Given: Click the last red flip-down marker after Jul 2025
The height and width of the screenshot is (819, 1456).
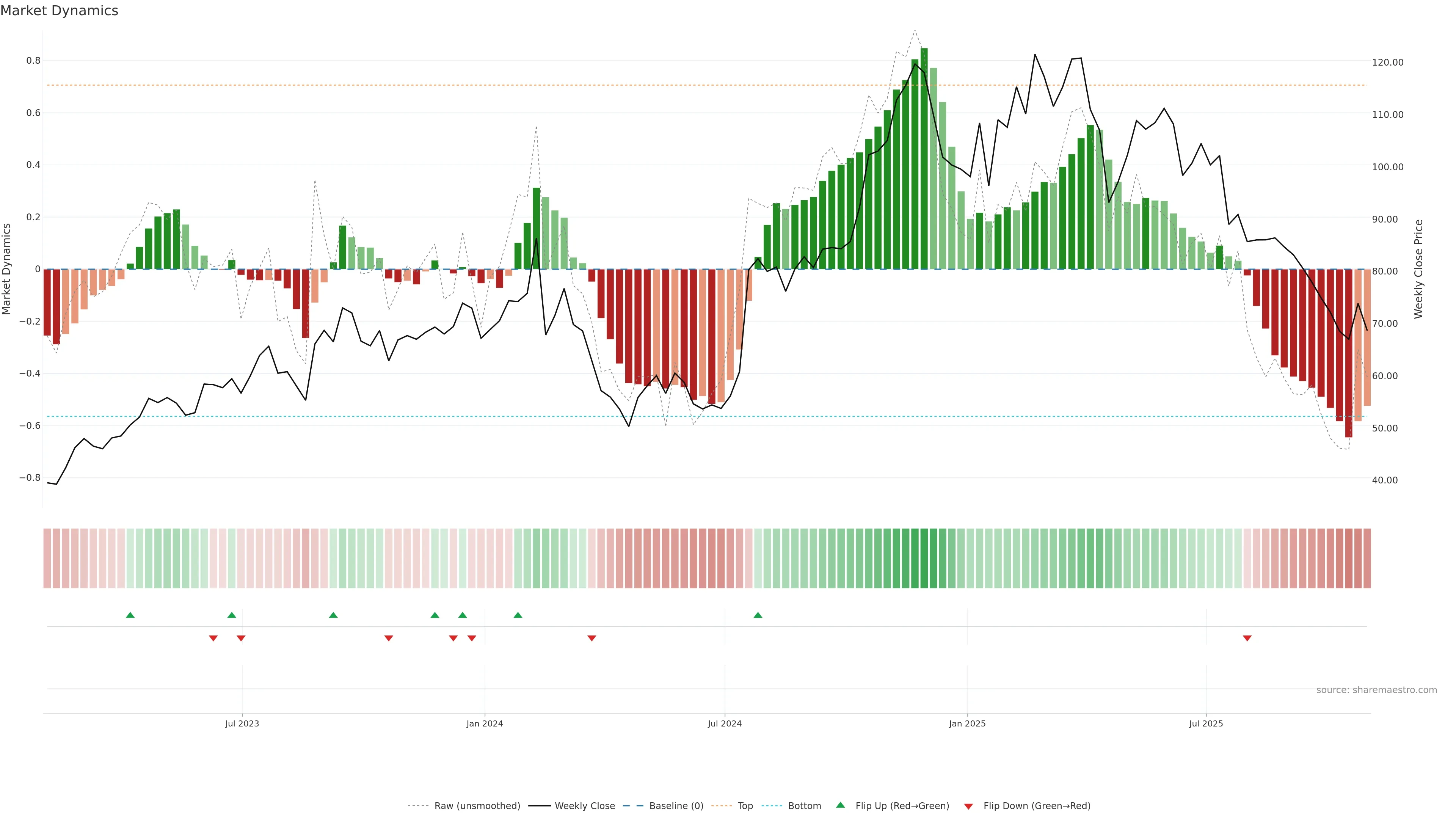Looking at the screenshot, I should (x=1247, y=638).
